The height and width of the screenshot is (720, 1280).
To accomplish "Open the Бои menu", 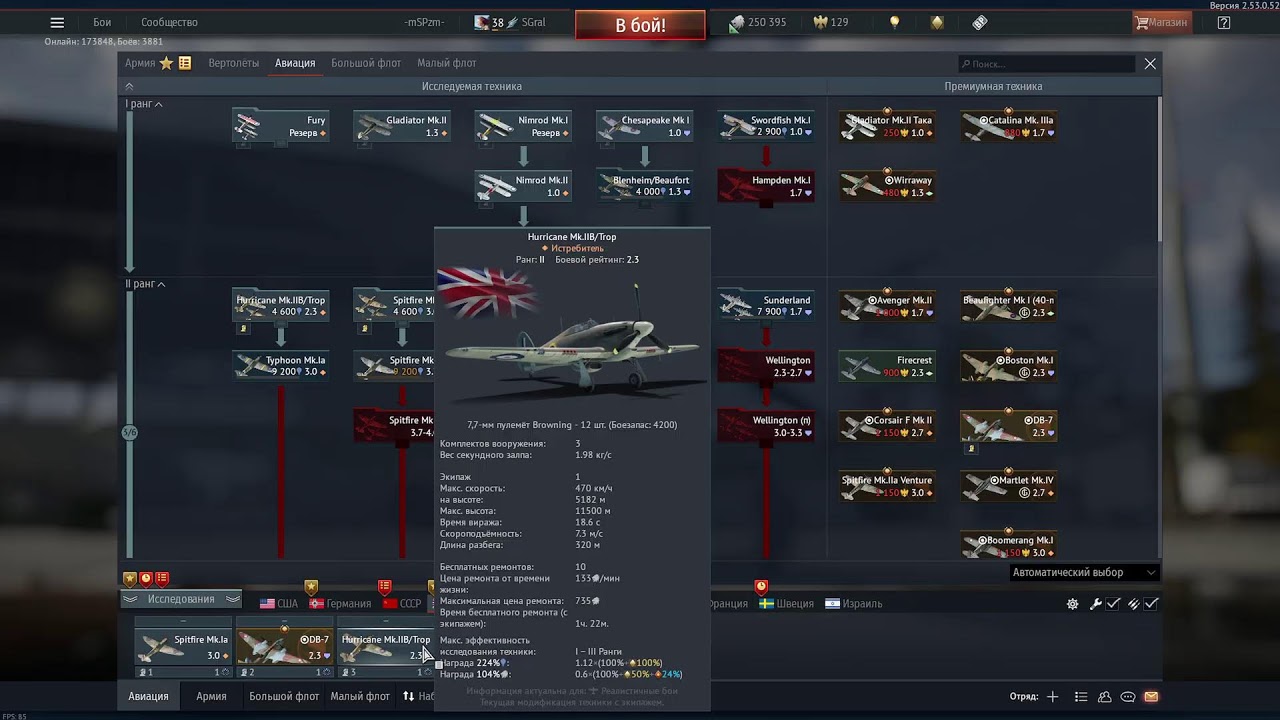I will pyautogui.click(x=102, y=22).
